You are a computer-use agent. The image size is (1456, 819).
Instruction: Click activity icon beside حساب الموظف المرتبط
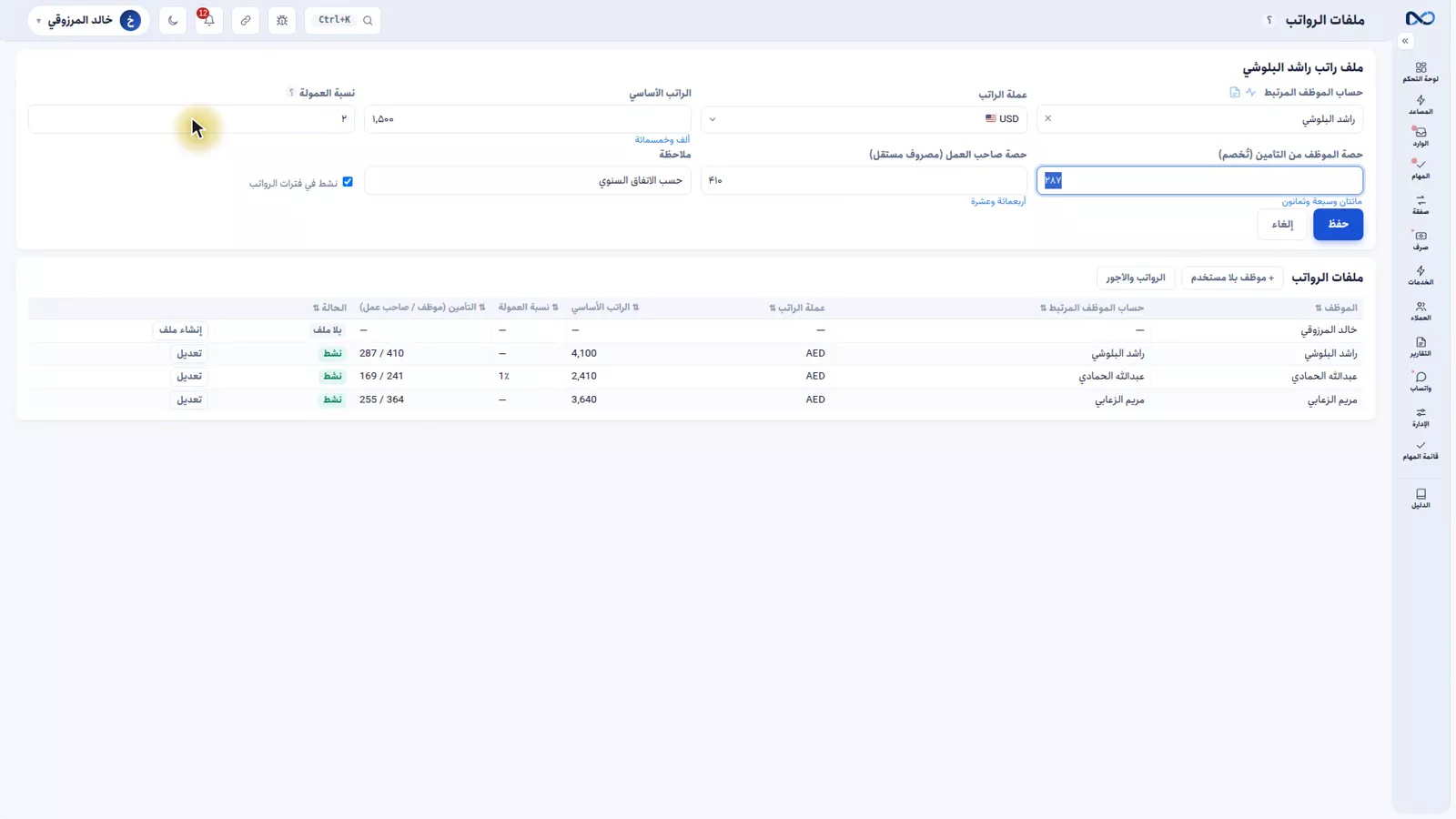(x=1251, y=93)
